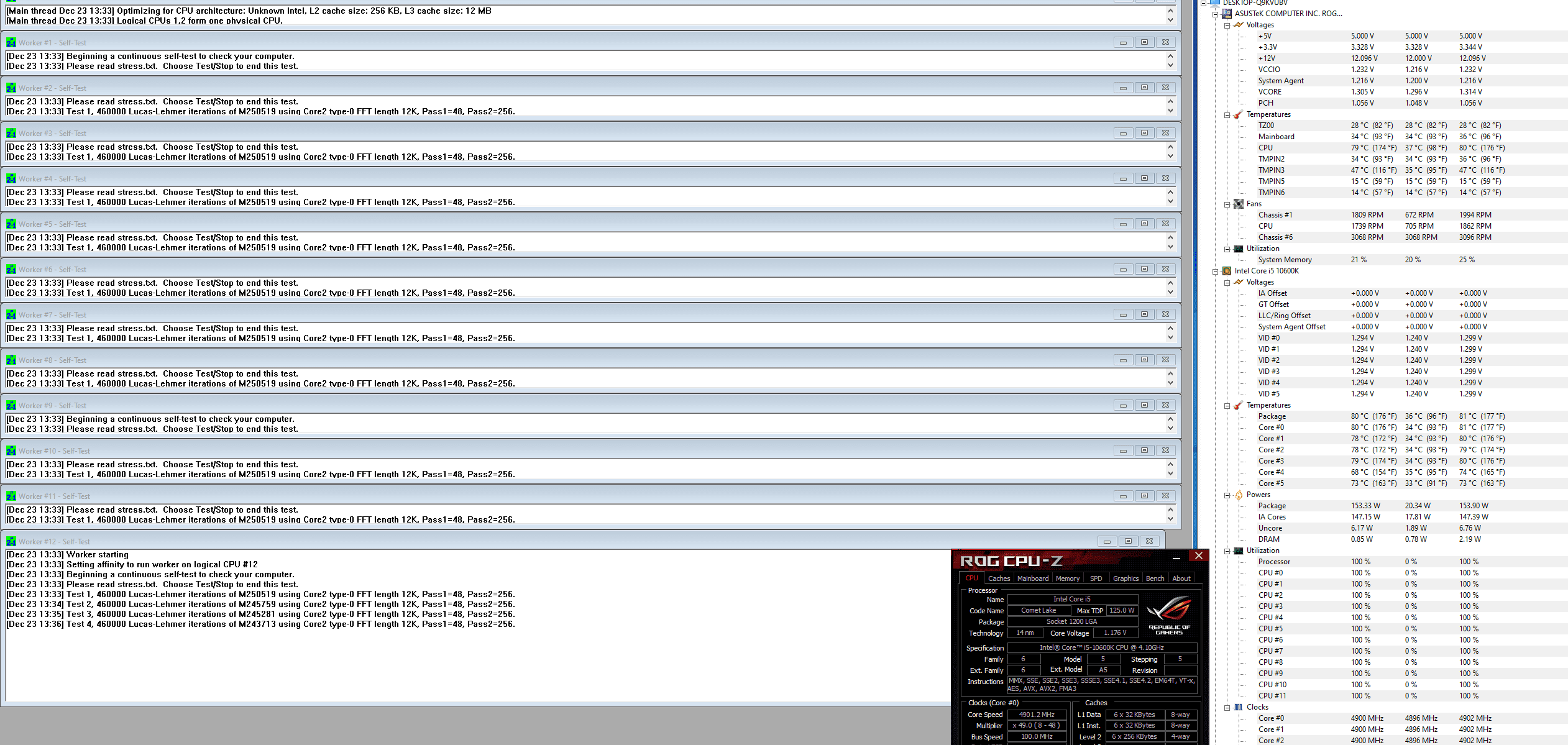Maximize the Worker #5 Self-Test window

point(1144,224)
